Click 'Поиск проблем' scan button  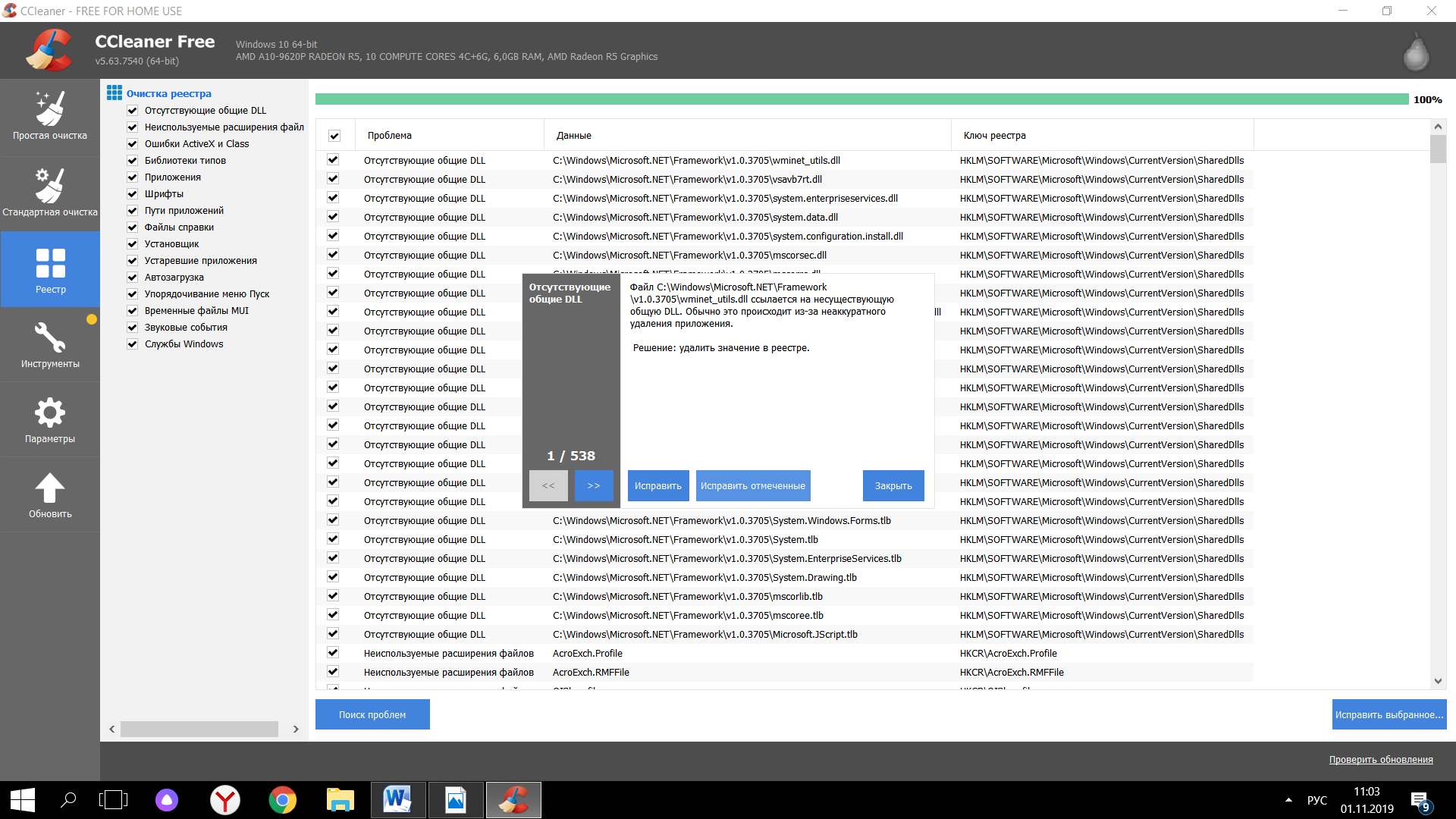coord(372,714)
